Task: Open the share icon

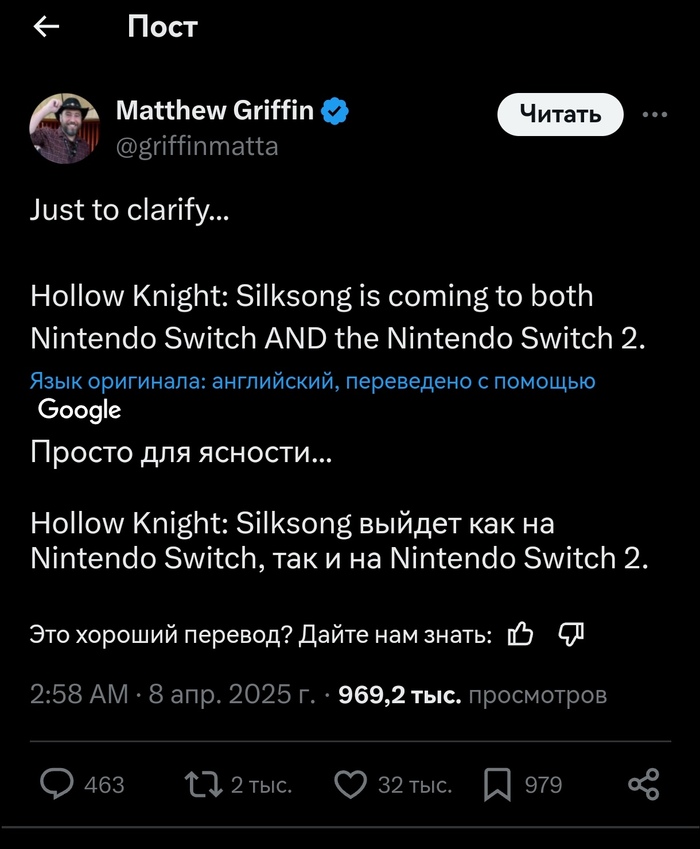Action: (643, 785)
